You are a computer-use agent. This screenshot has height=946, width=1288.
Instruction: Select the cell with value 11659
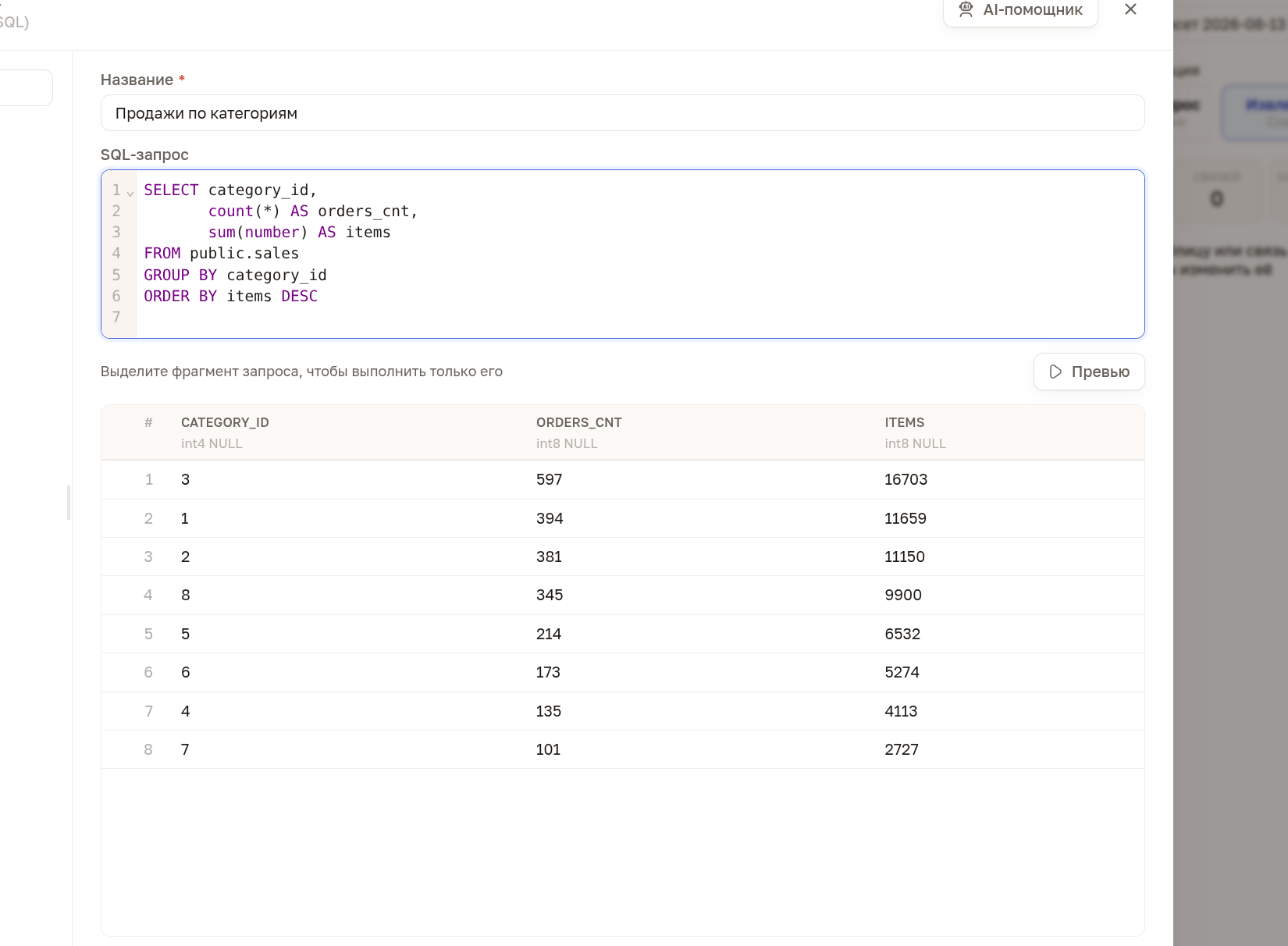point(905,519)
